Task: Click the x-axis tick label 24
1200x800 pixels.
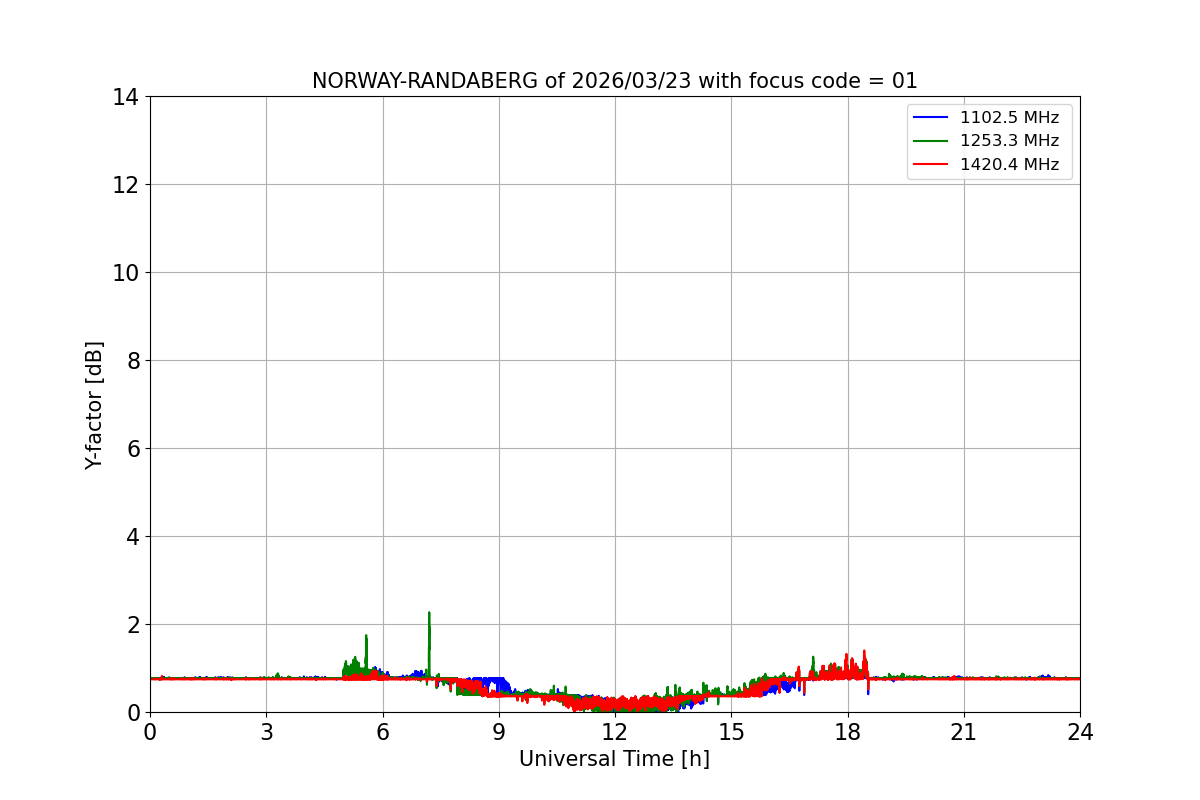Action: (x=1080, y=732)
